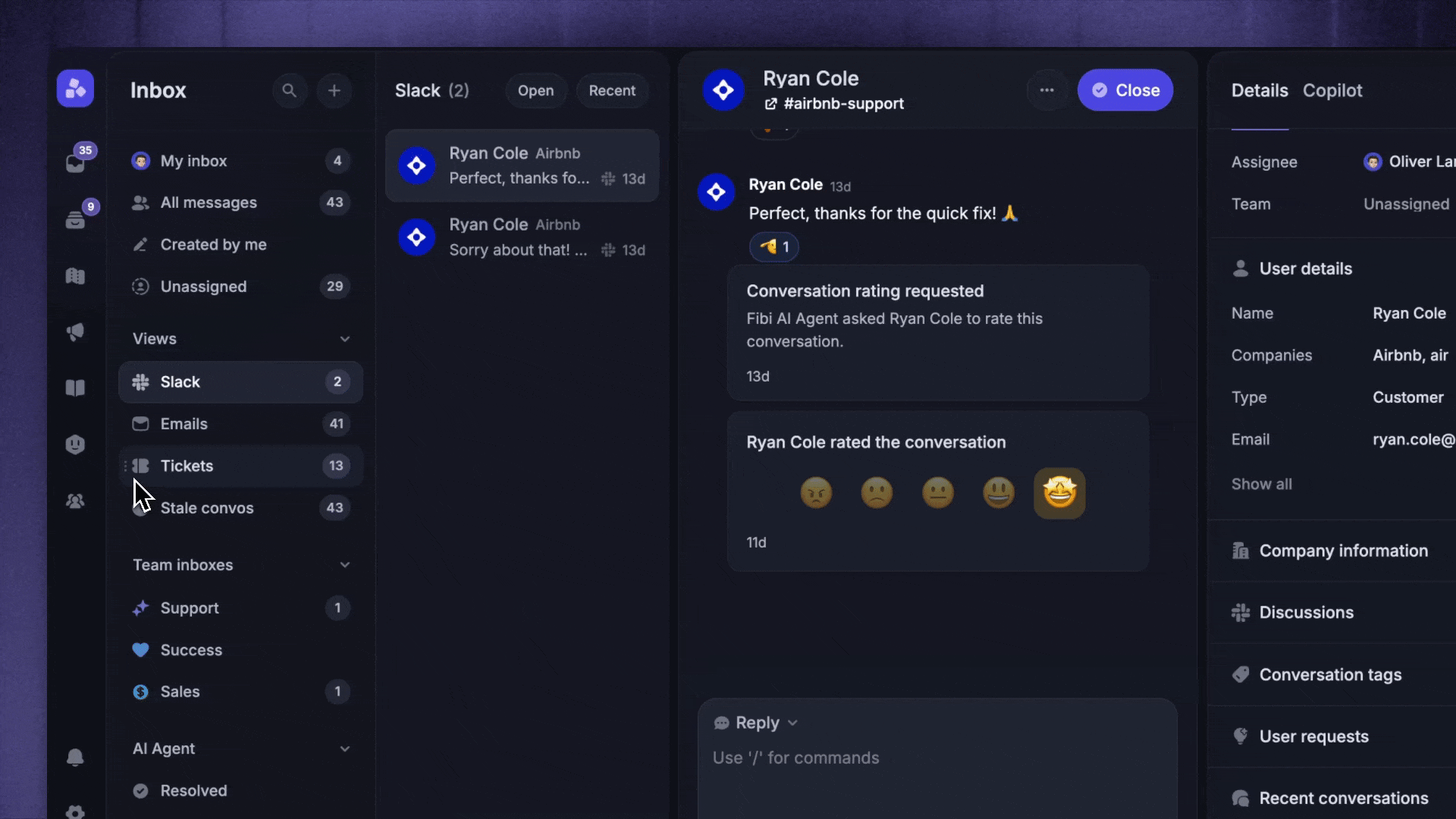Screen dimensions: 1456x819
Task: Open the contacts people icon in sidebar
Action: [75, 501]
